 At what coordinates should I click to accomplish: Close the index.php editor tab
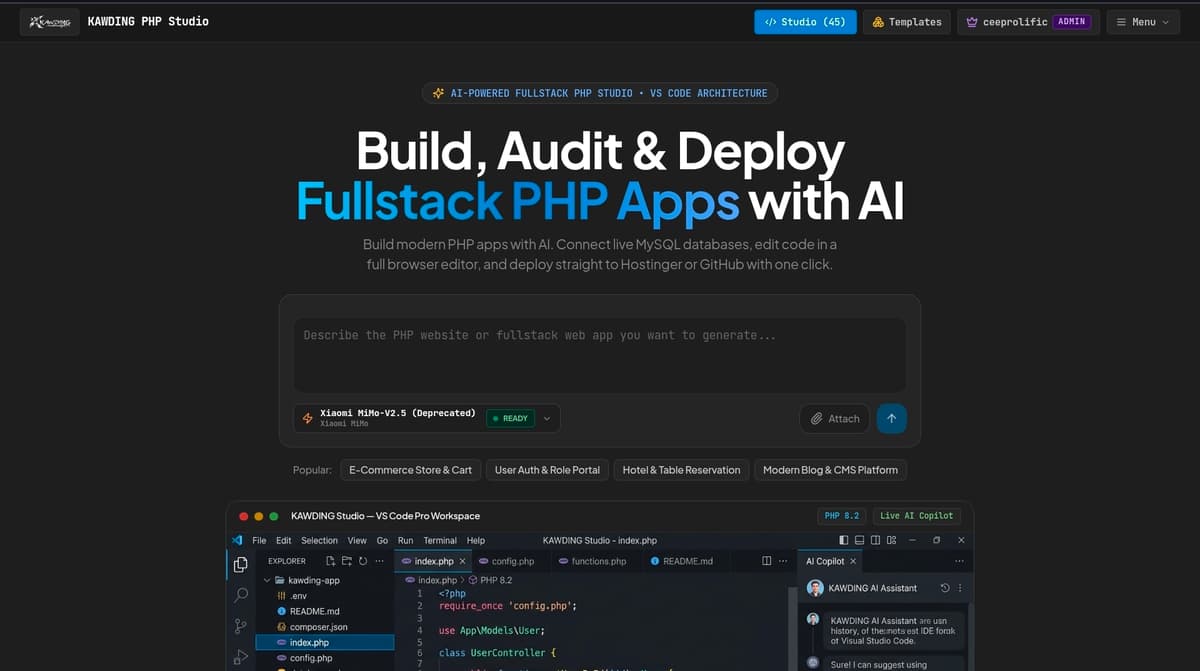click(x=462, y=561)
